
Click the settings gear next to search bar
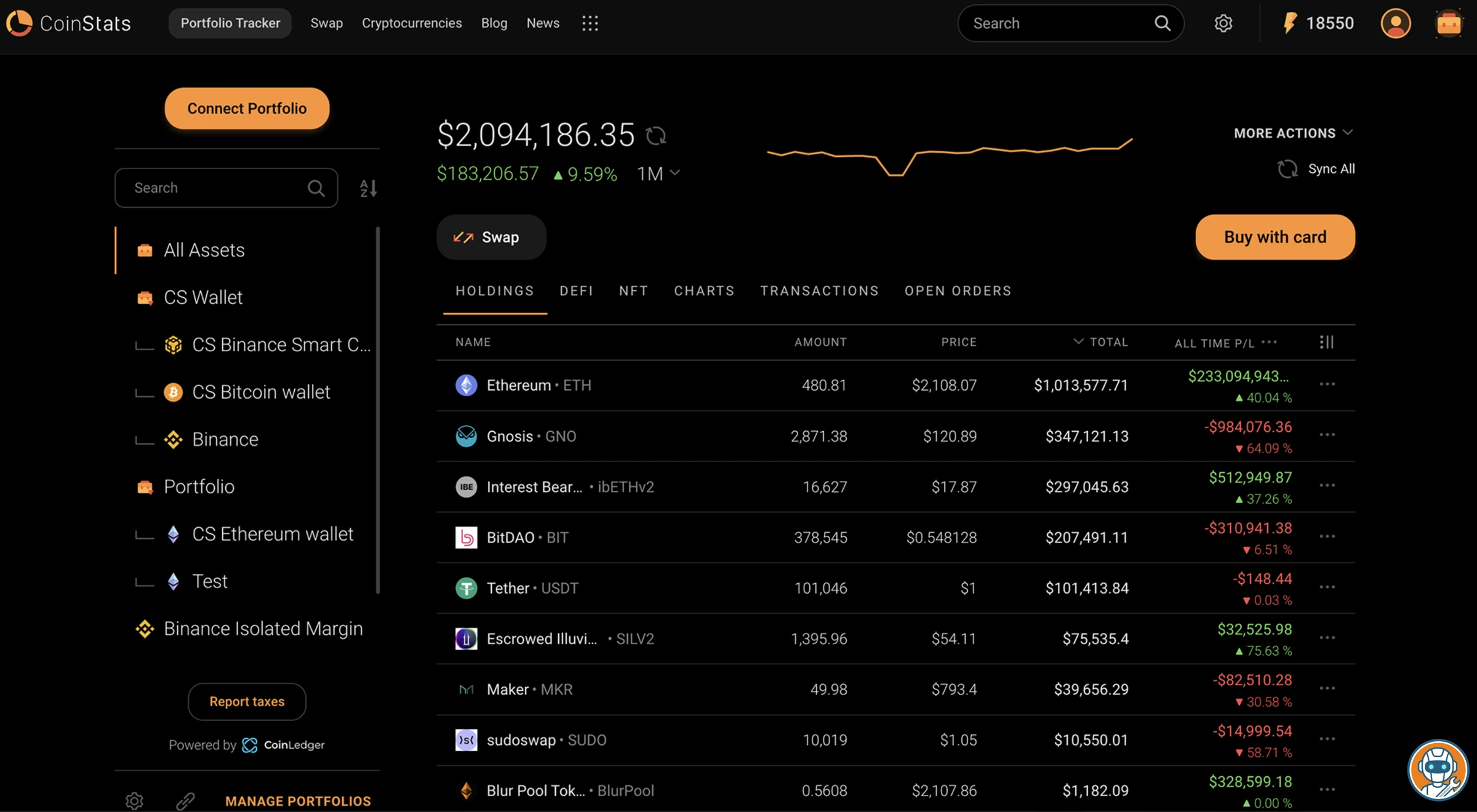1223,23
